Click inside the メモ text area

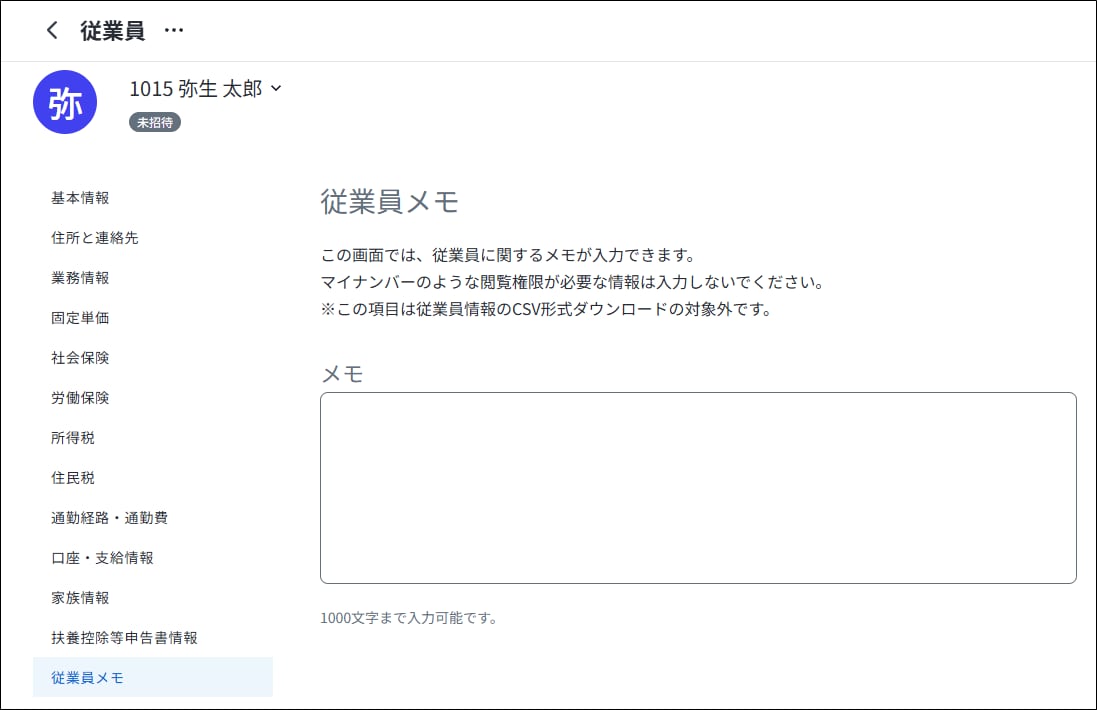pyautogui.click(x=697, y=488)
